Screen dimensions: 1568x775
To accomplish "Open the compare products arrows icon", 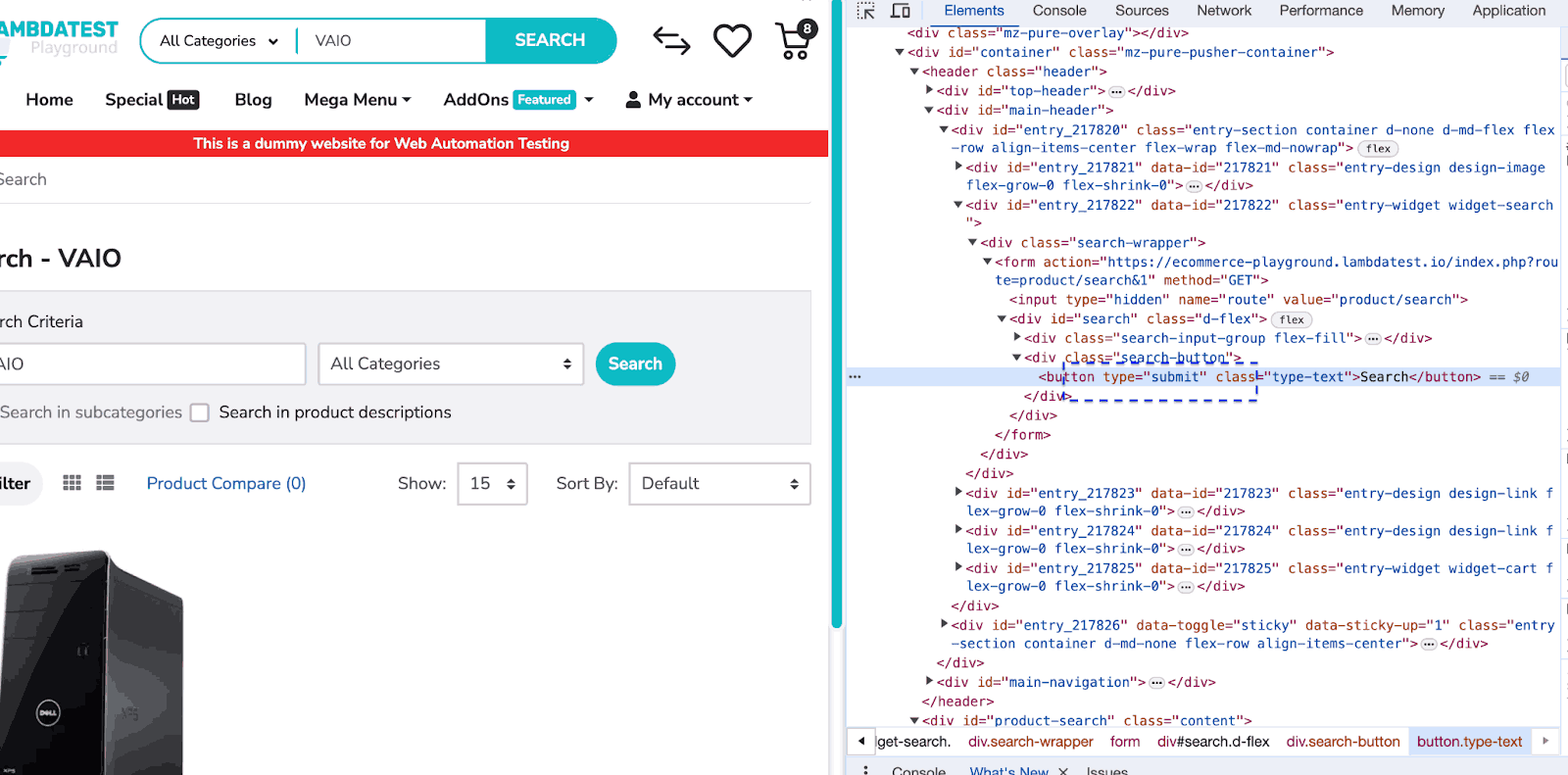I will (671, 40).
